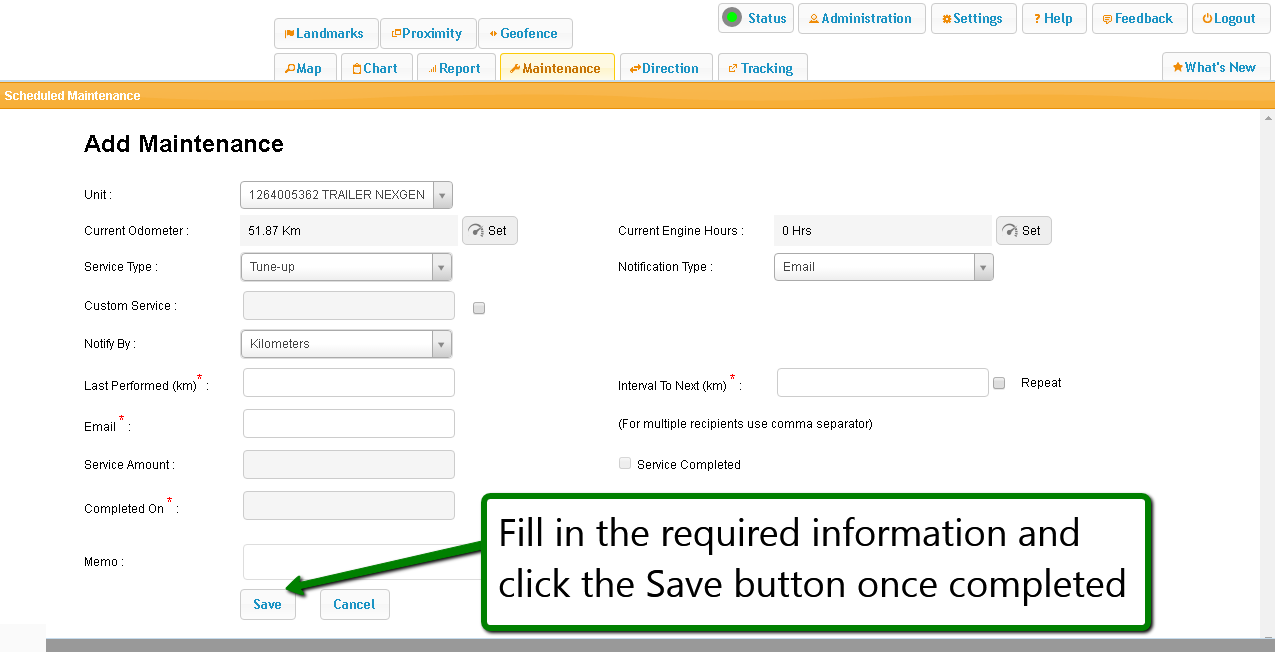Open the Geofence tab

click(525, 33)
